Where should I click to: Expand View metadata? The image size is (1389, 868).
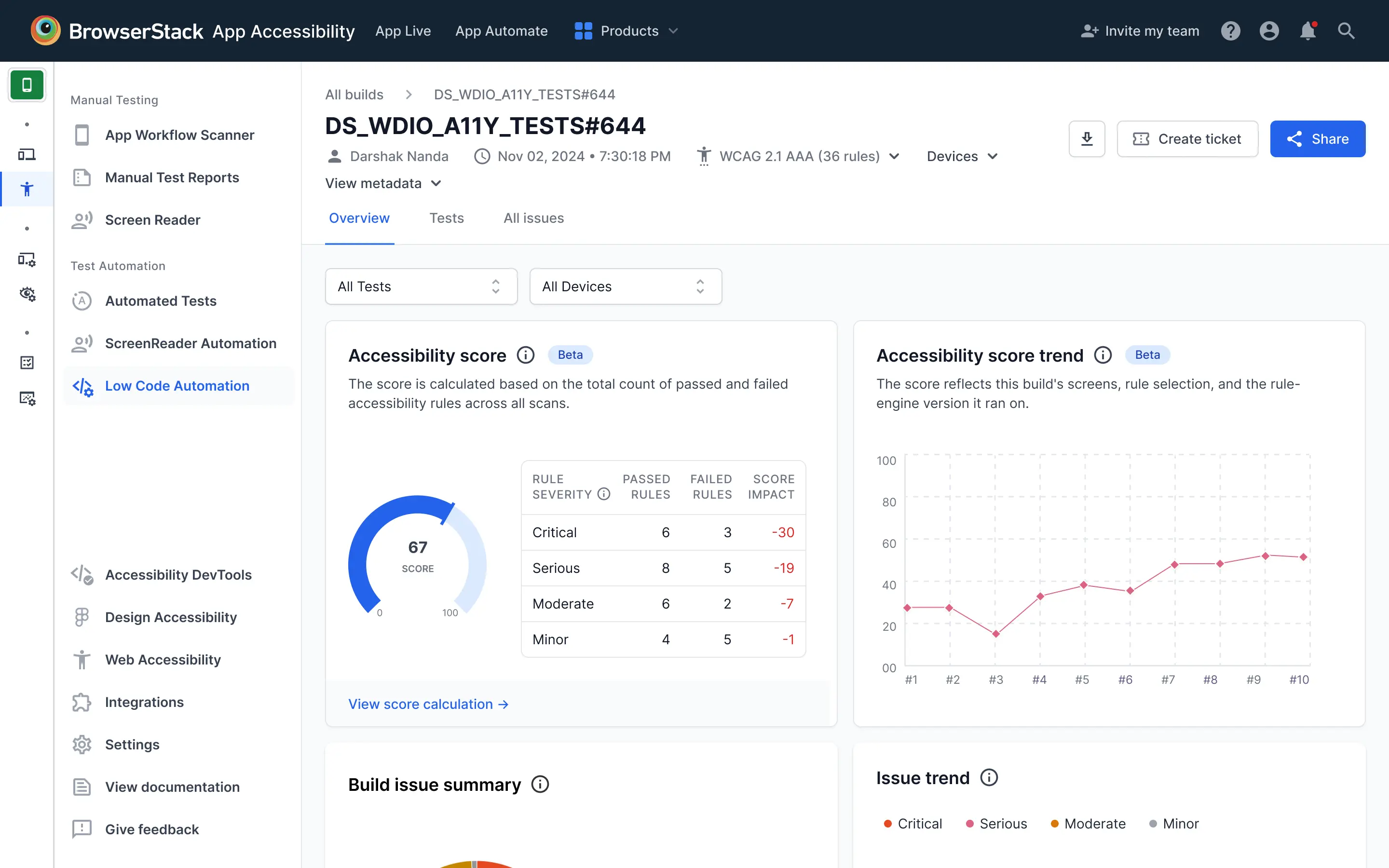(383, 183)
